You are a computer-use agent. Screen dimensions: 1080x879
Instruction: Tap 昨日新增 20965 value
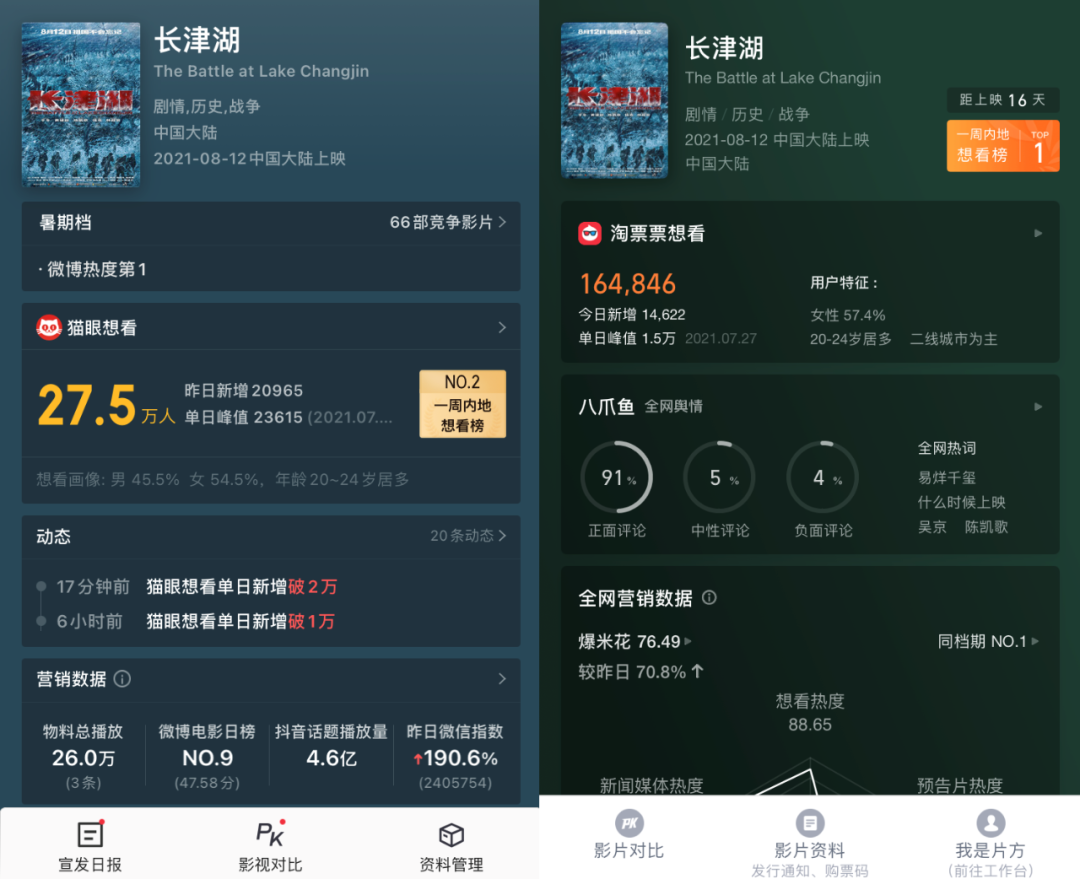[244, 391]
